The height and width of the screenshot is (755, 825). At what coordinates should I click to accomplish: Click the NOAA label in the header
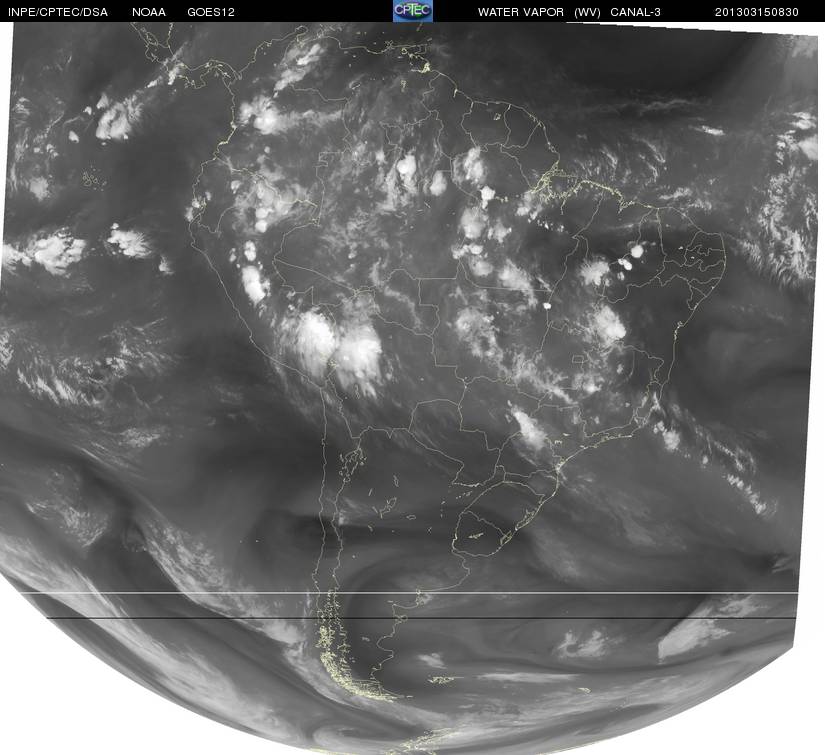click(149, 12)
